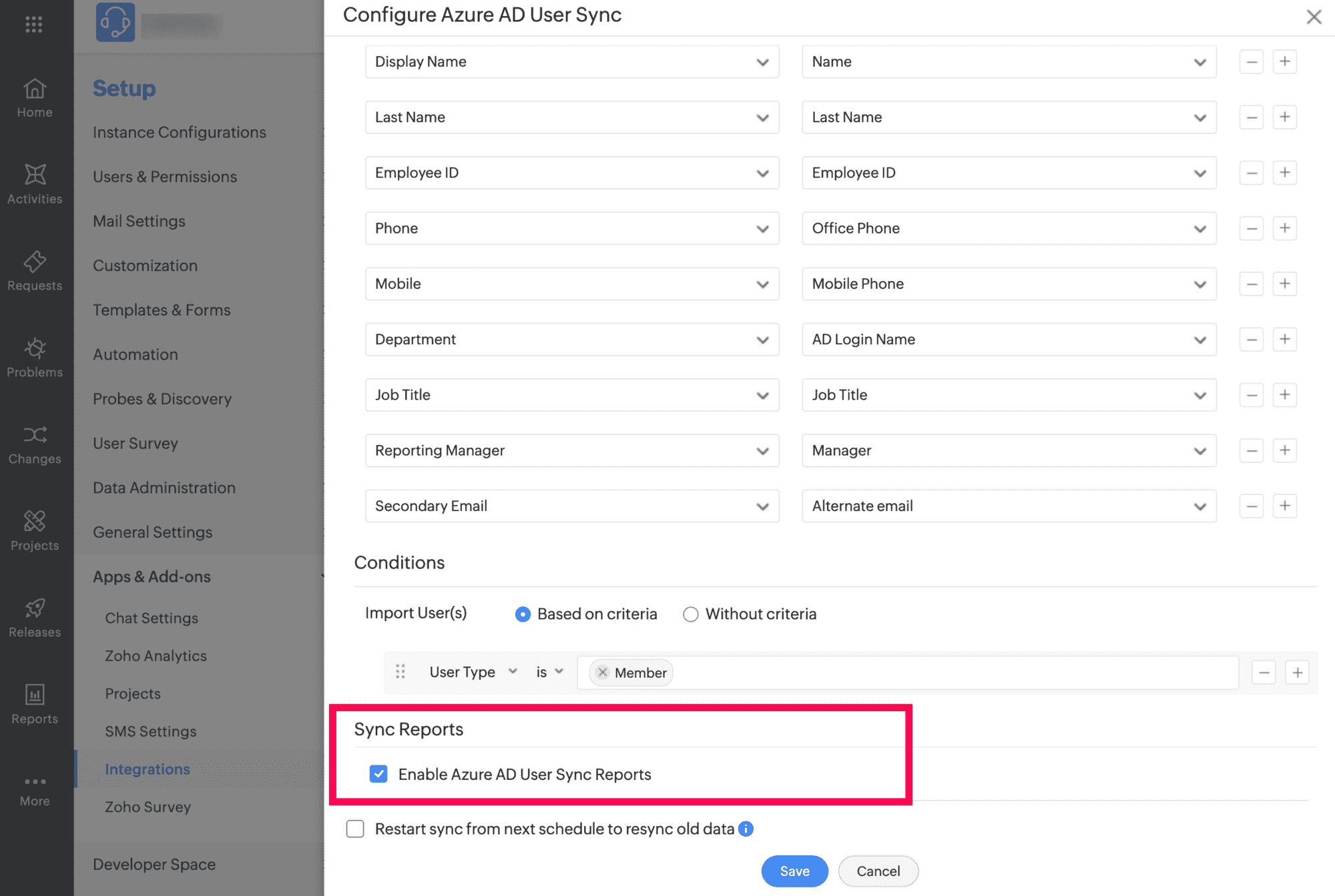Open the More options icon in the sidebar
The width and height of the screenshot is (1335, 896).
pos(34,781)
